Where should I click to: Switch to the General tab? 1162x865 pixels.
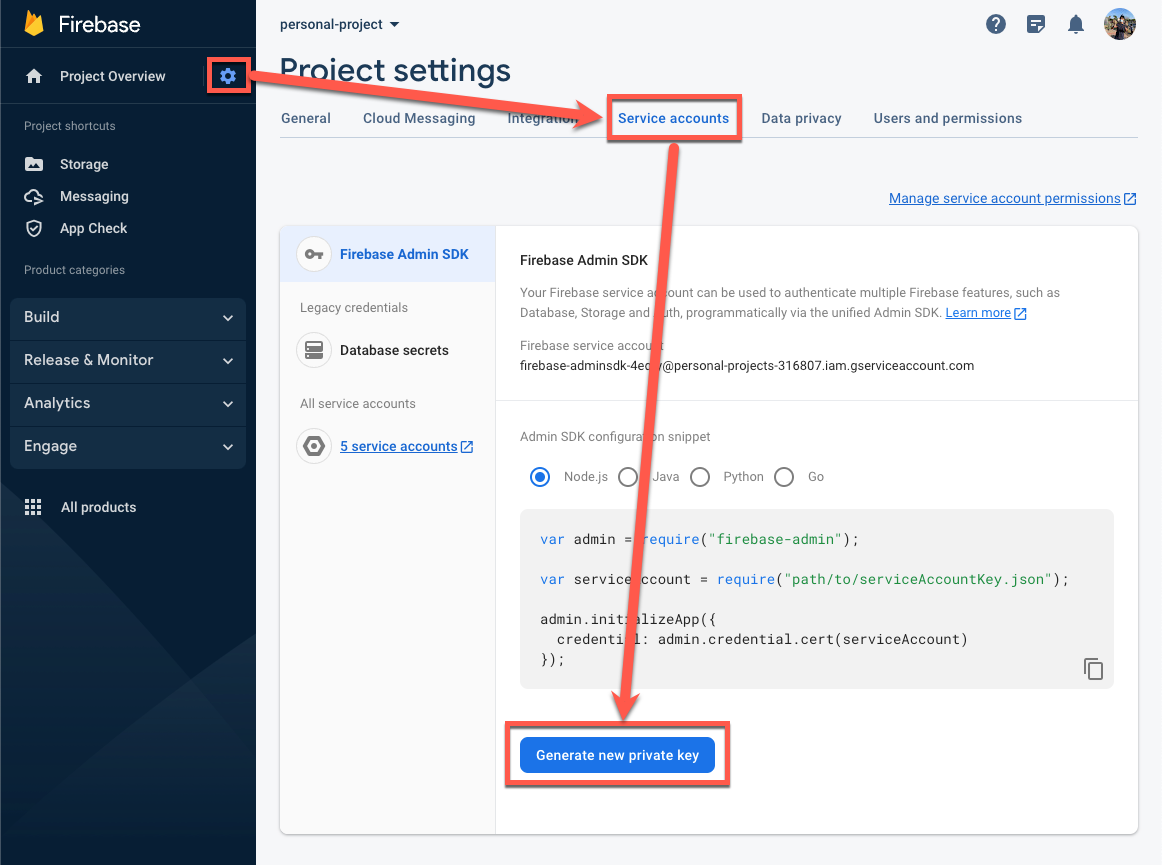(x=306, y=118)
